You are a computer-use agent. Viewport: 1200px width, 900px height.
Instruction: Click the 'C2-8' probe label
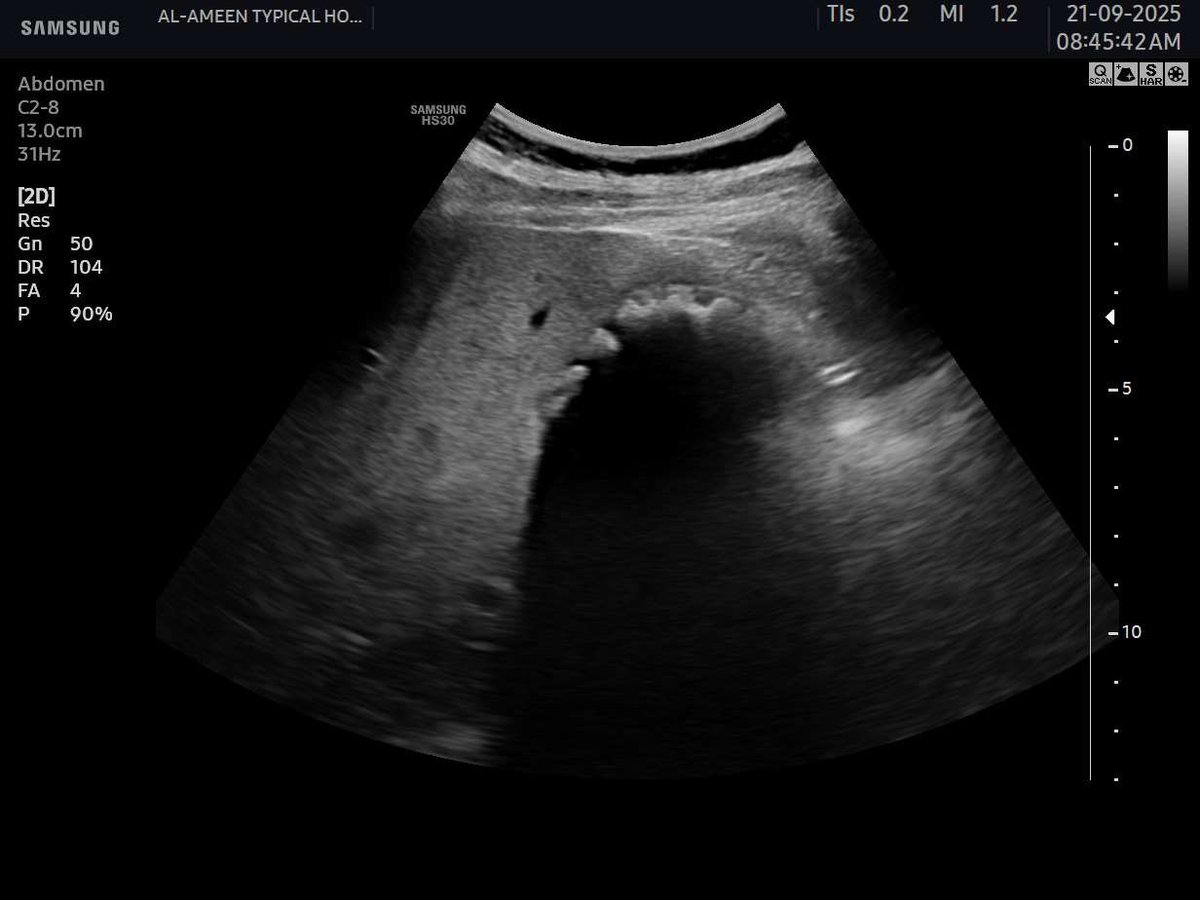(x=38, y=108)
